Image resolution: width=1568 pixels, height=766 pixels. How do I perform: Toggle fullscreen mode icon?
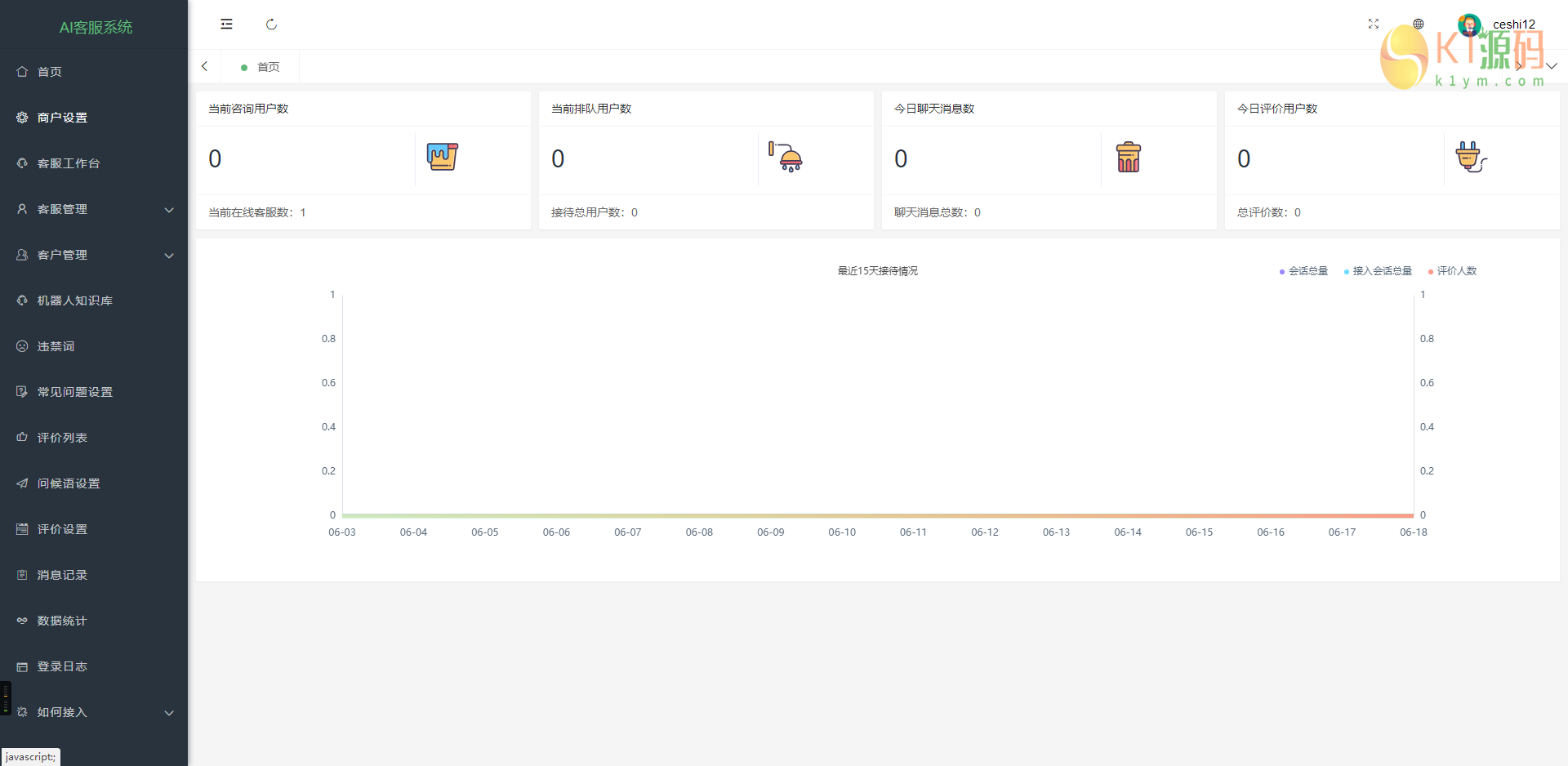(x=1374, y=24)
